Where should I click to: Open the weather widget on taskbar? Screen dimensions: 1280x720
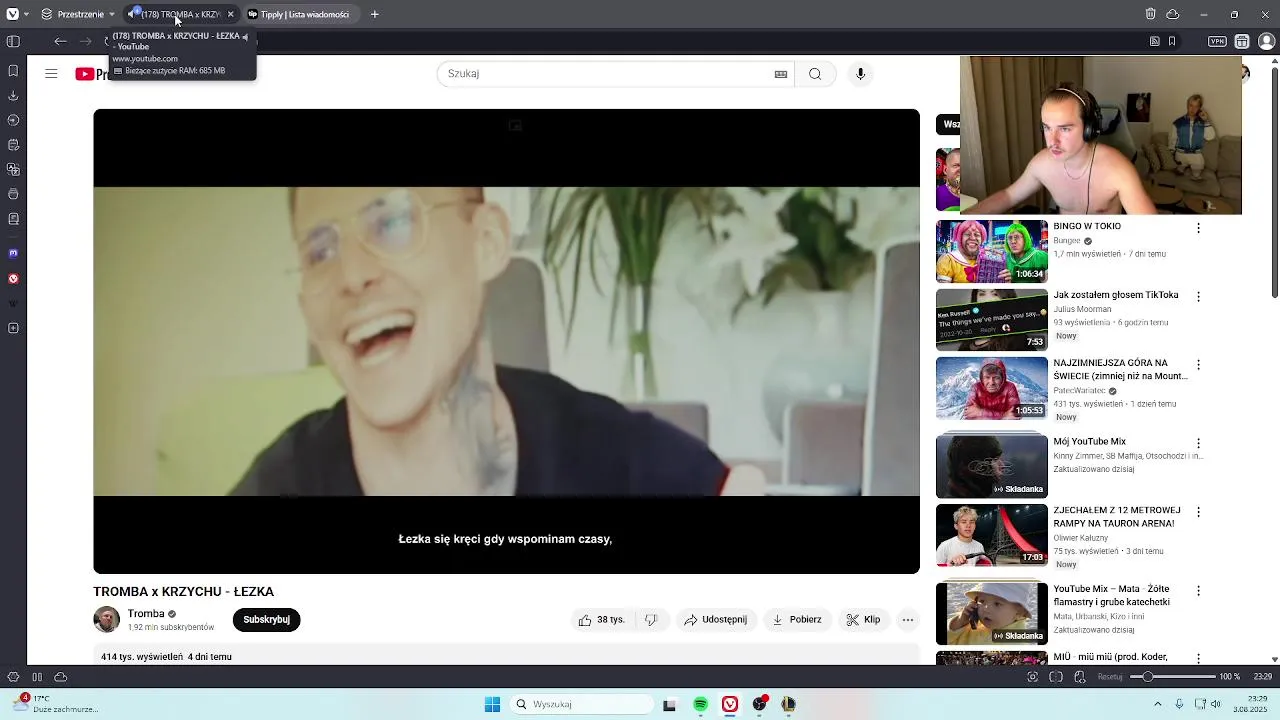pos(55,704)
